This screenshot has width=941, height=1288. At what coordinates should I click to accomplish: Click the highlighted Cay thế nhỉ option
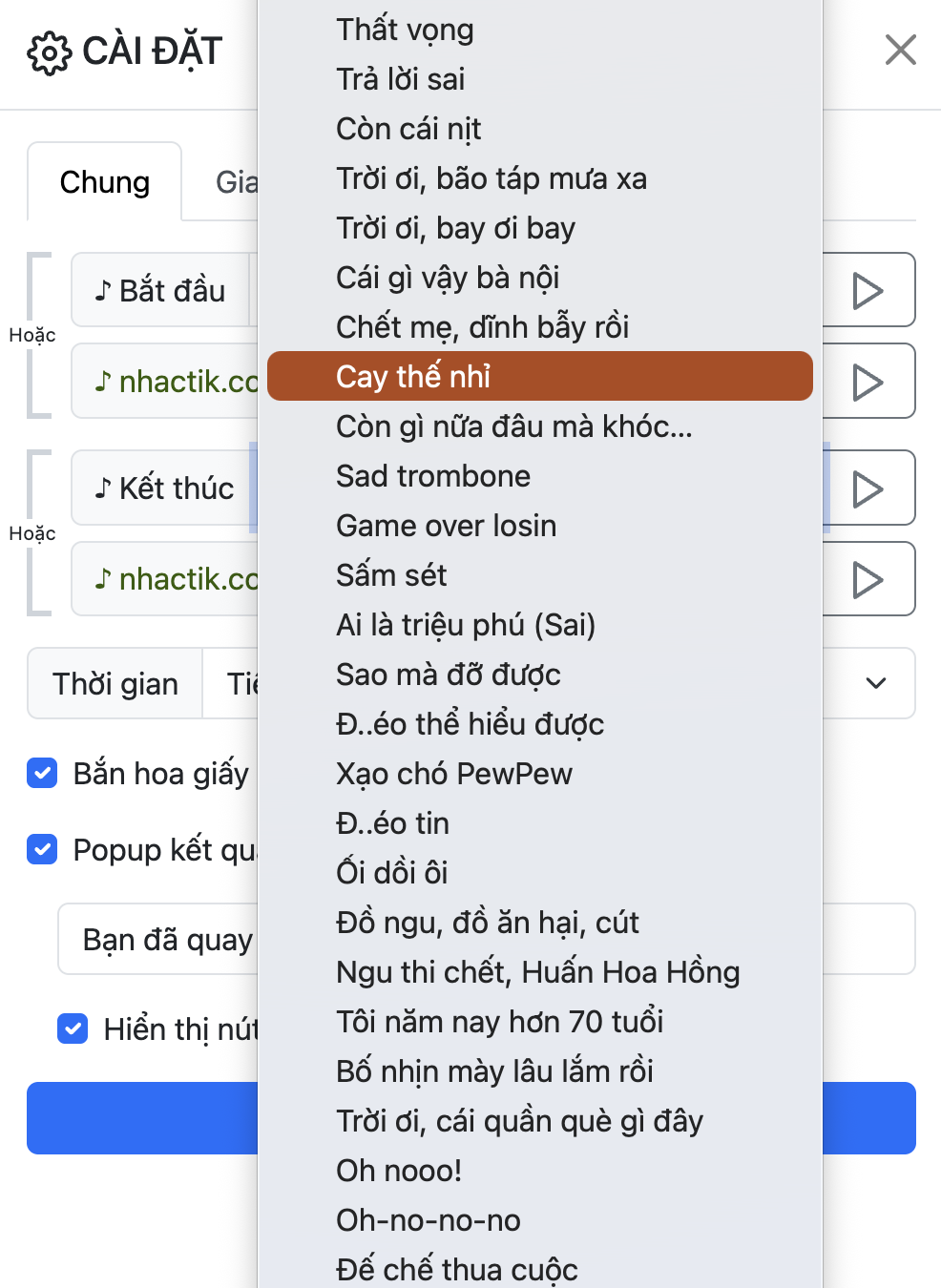(412, 376)
